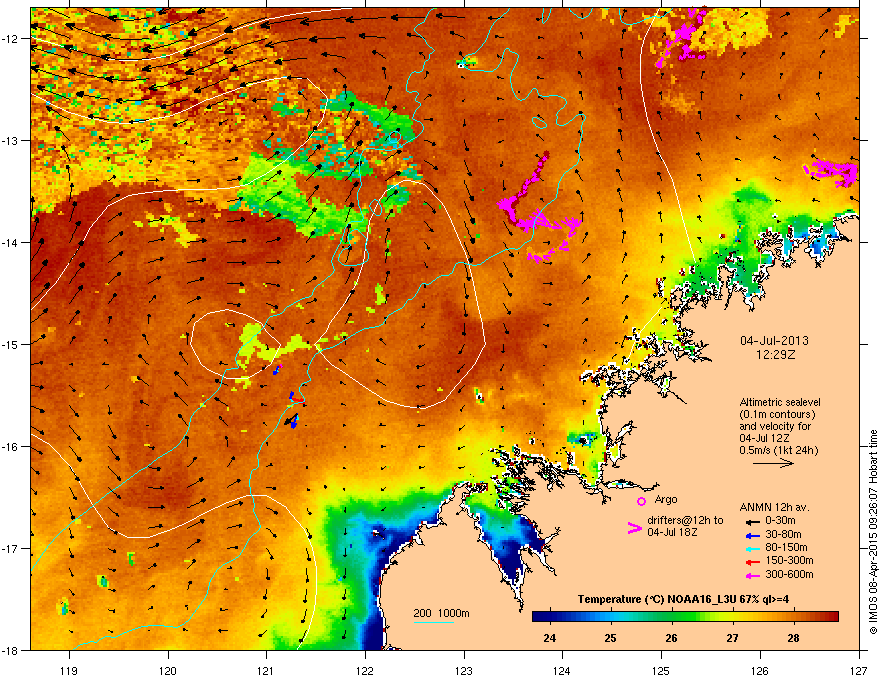Click the 'Altimetric sealevel' caption line
This screenshot has width=880, height=680.
(780, 402)
